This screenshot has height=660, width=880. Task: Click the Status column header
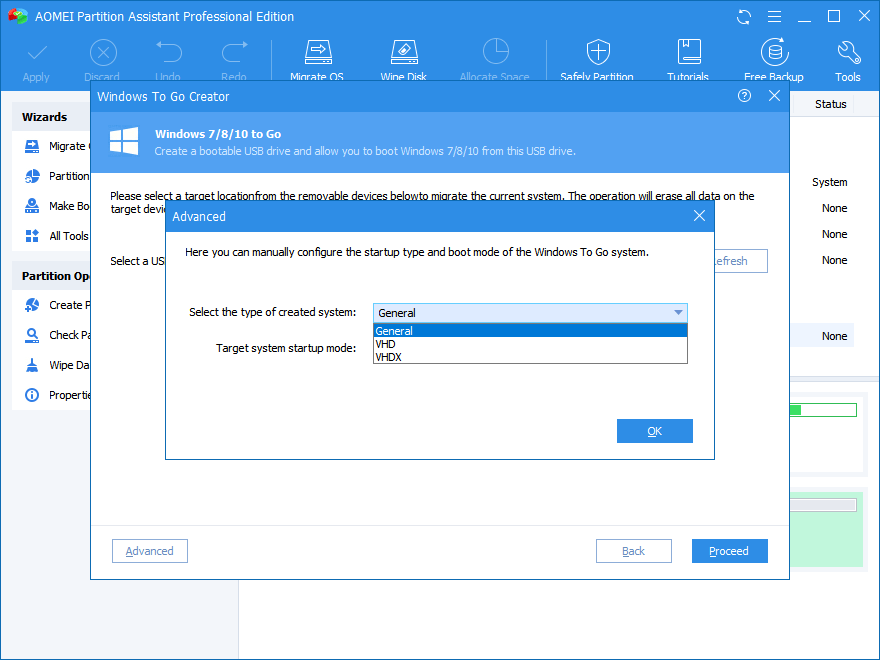pos(831,104)
